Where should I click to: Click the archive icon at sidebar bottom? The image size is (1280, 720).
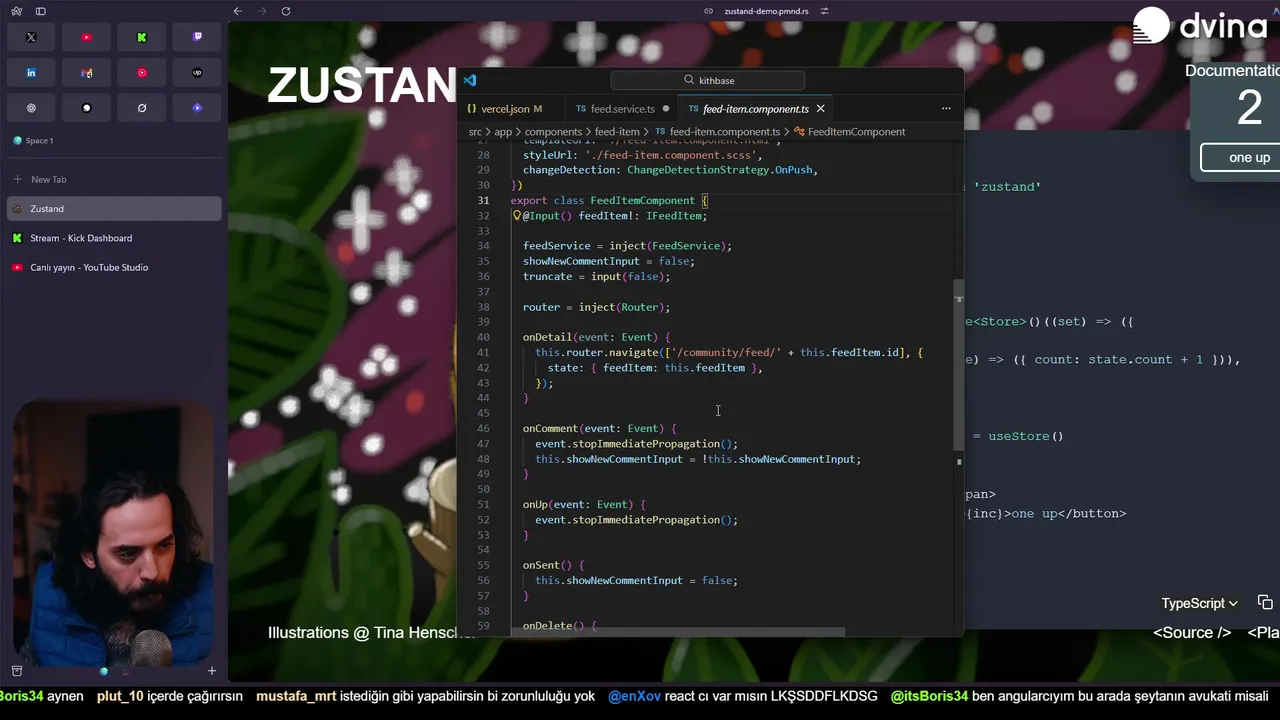tap(17, 671)
